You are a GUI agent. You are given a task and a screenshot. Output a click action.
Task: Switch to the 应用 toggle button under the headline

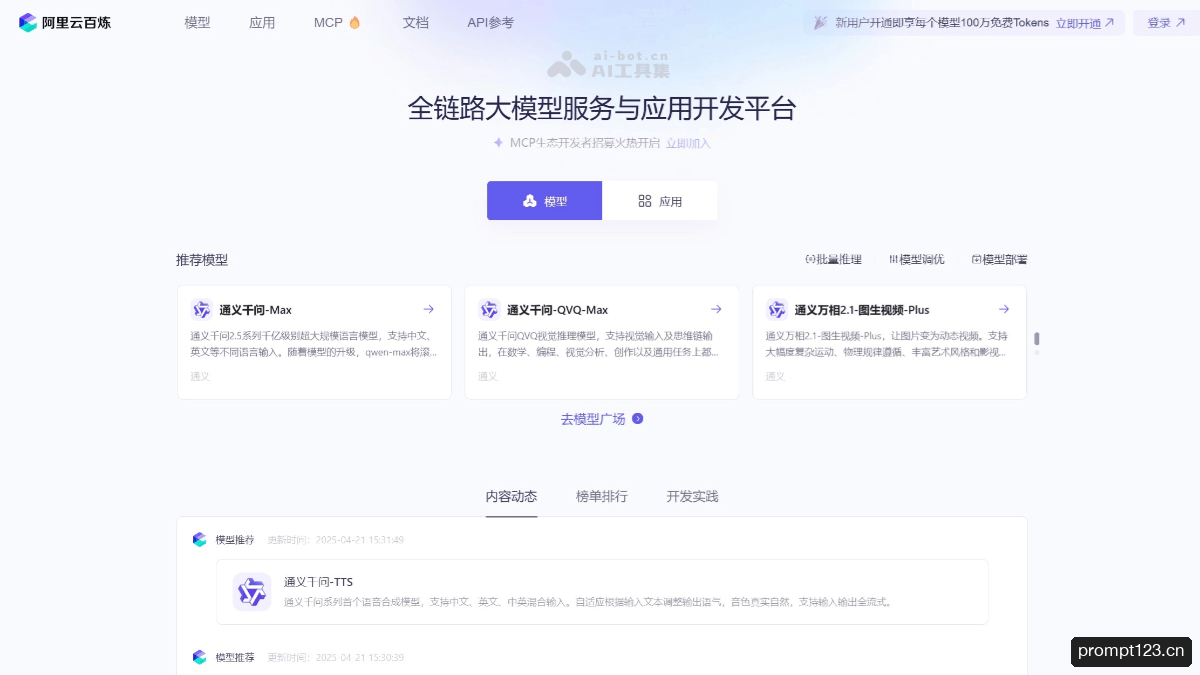[x=660, y=201]
